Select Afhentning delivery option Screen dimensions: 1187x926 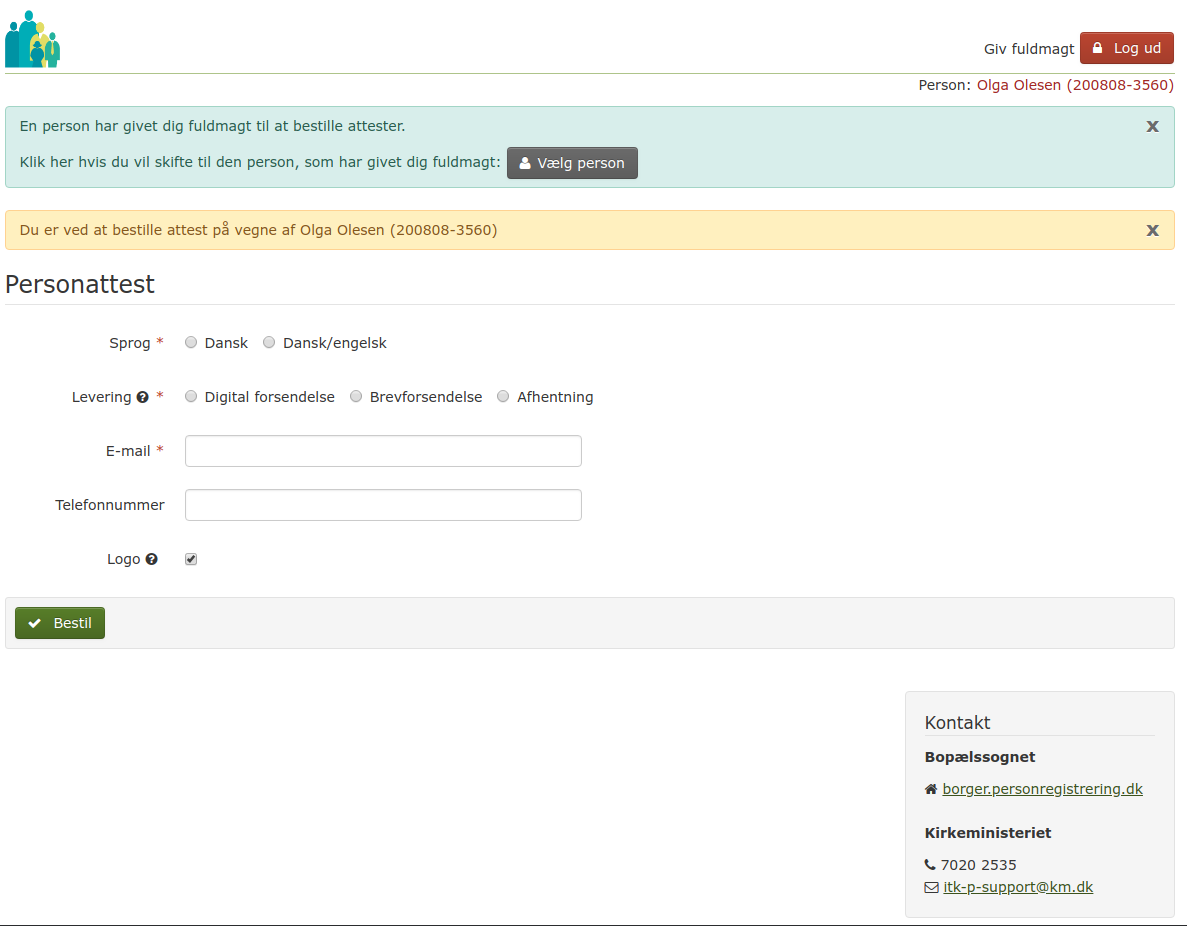503,397
